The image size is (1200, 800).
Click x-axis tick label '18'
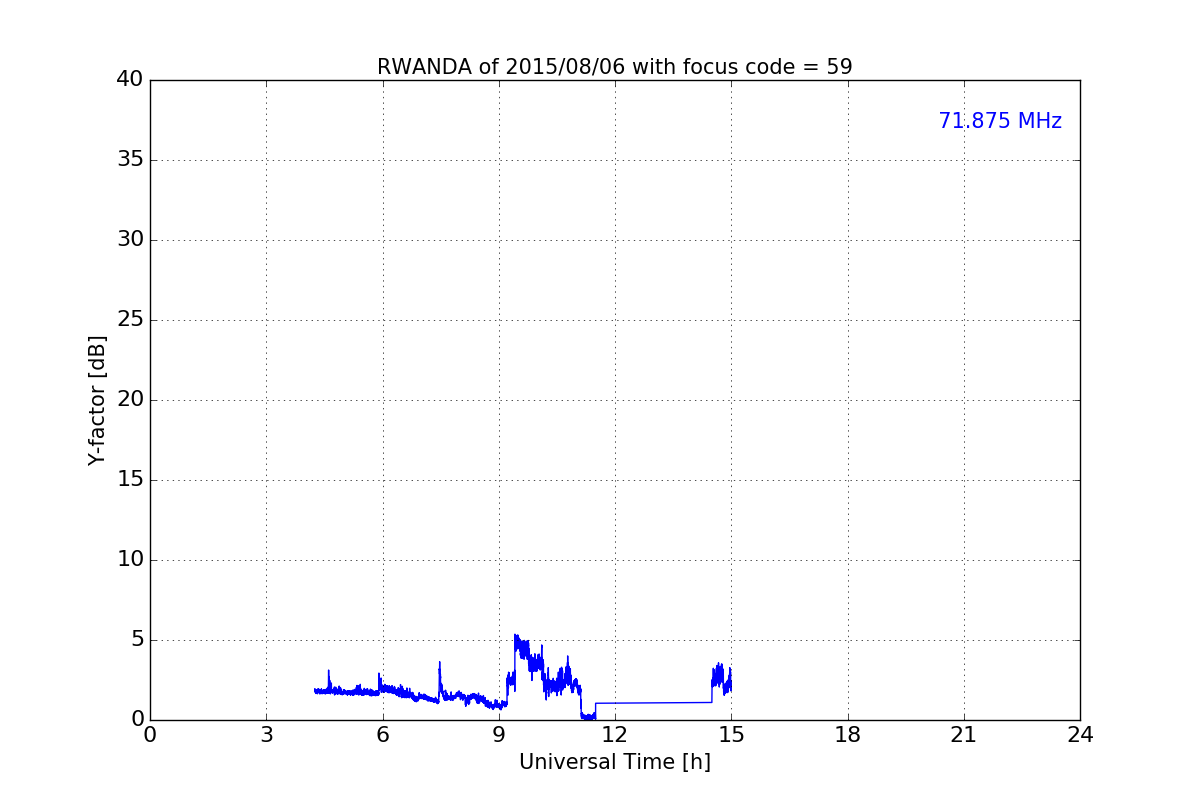(x=848, y=735)
